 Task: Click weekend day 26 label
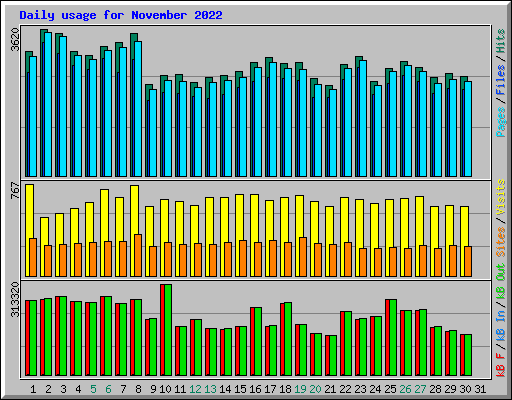405,389
